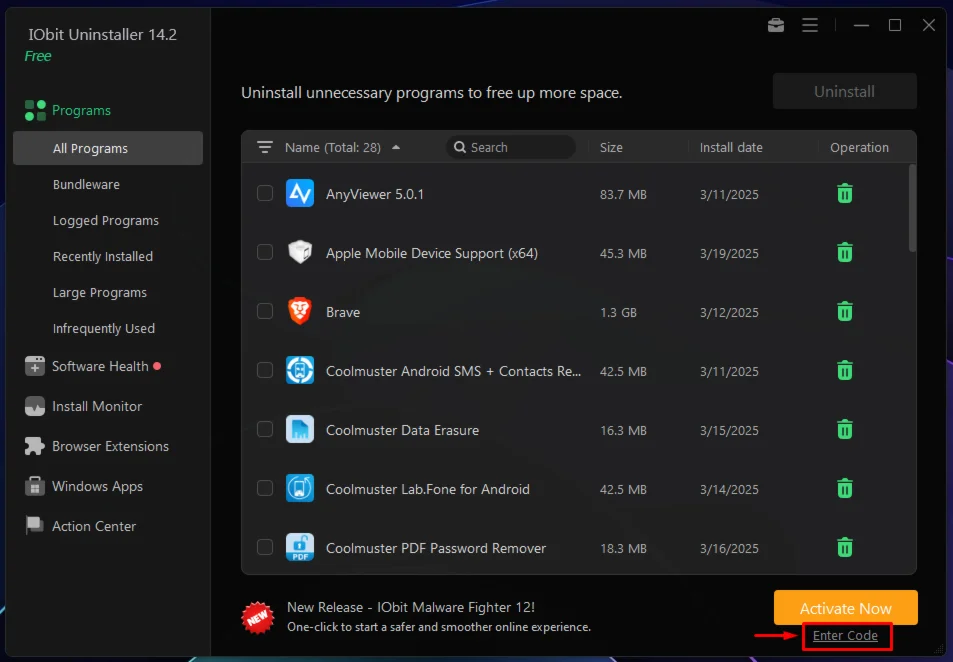Click the Coolmuster PDF Password Remover trash icon
The height and width of the screenshot is (662, 953).
pos(844,548)
